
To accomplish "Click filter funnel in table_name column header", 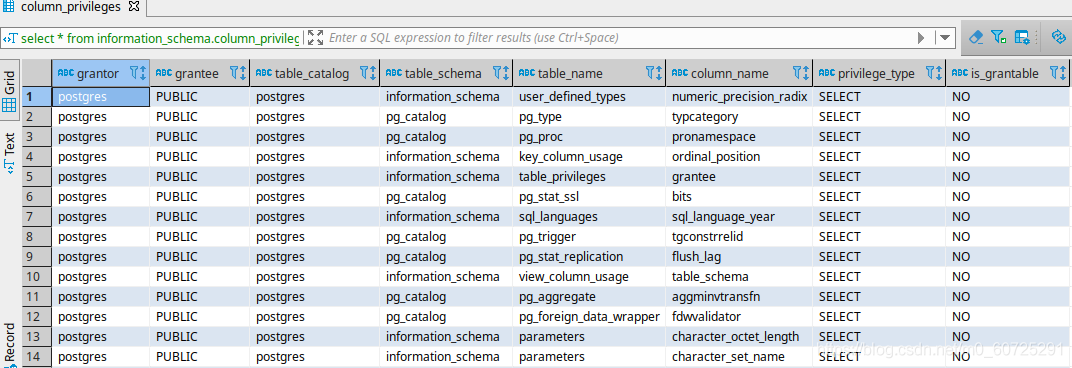I will point(649,73).
